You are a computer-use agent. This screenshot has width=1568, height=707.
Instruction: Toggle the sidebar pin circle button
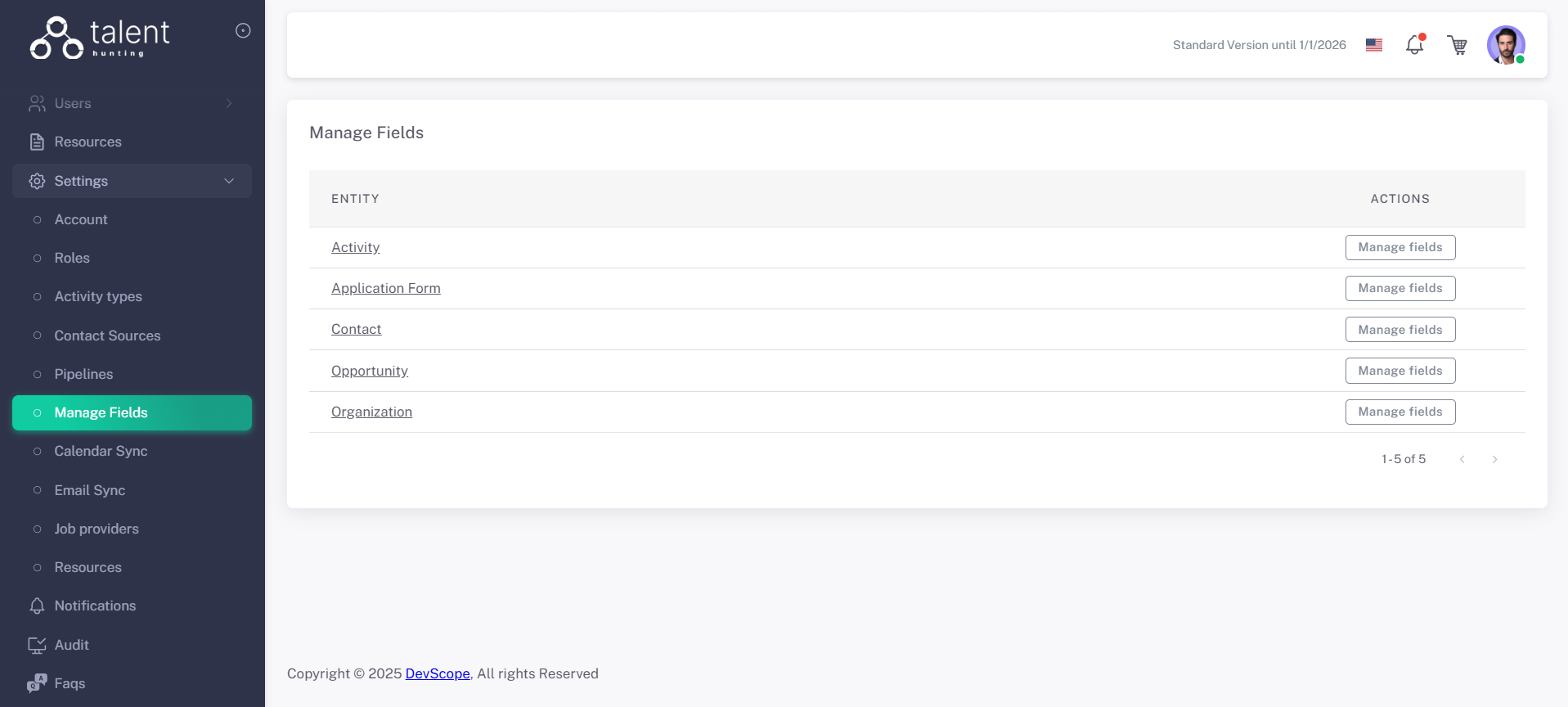coord(243,31)
